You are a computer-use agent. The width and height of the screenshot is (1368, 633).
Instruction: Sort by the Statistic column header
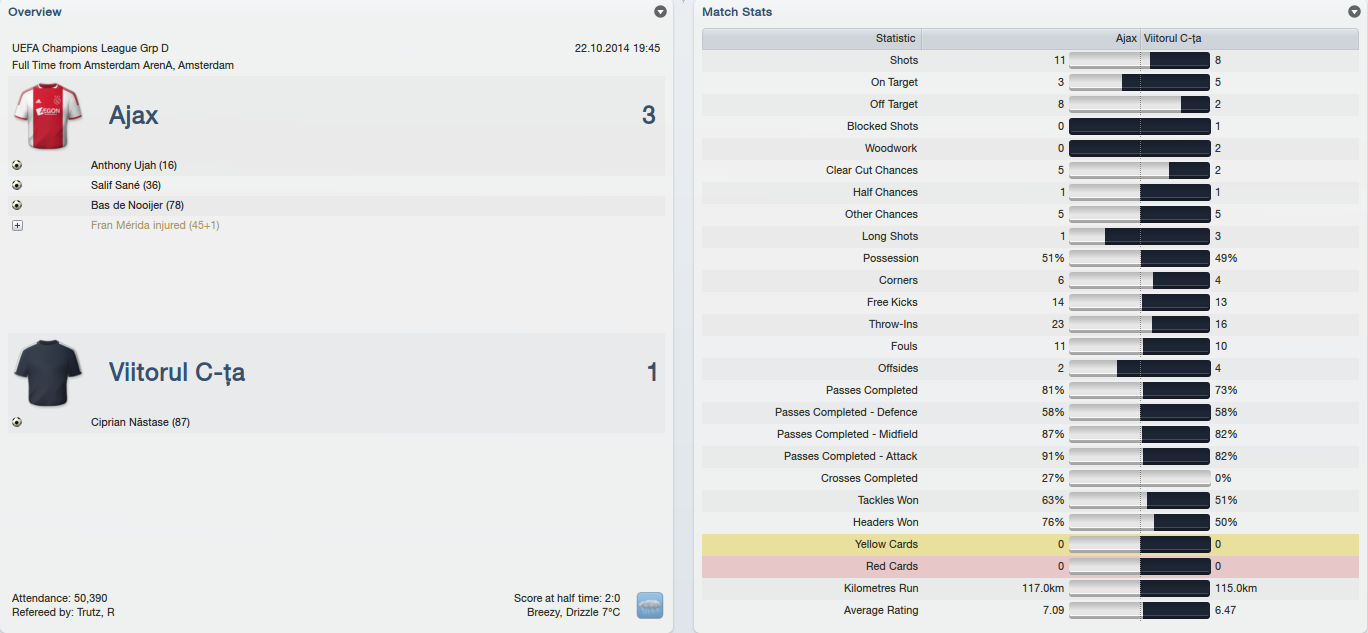point(894,38)
